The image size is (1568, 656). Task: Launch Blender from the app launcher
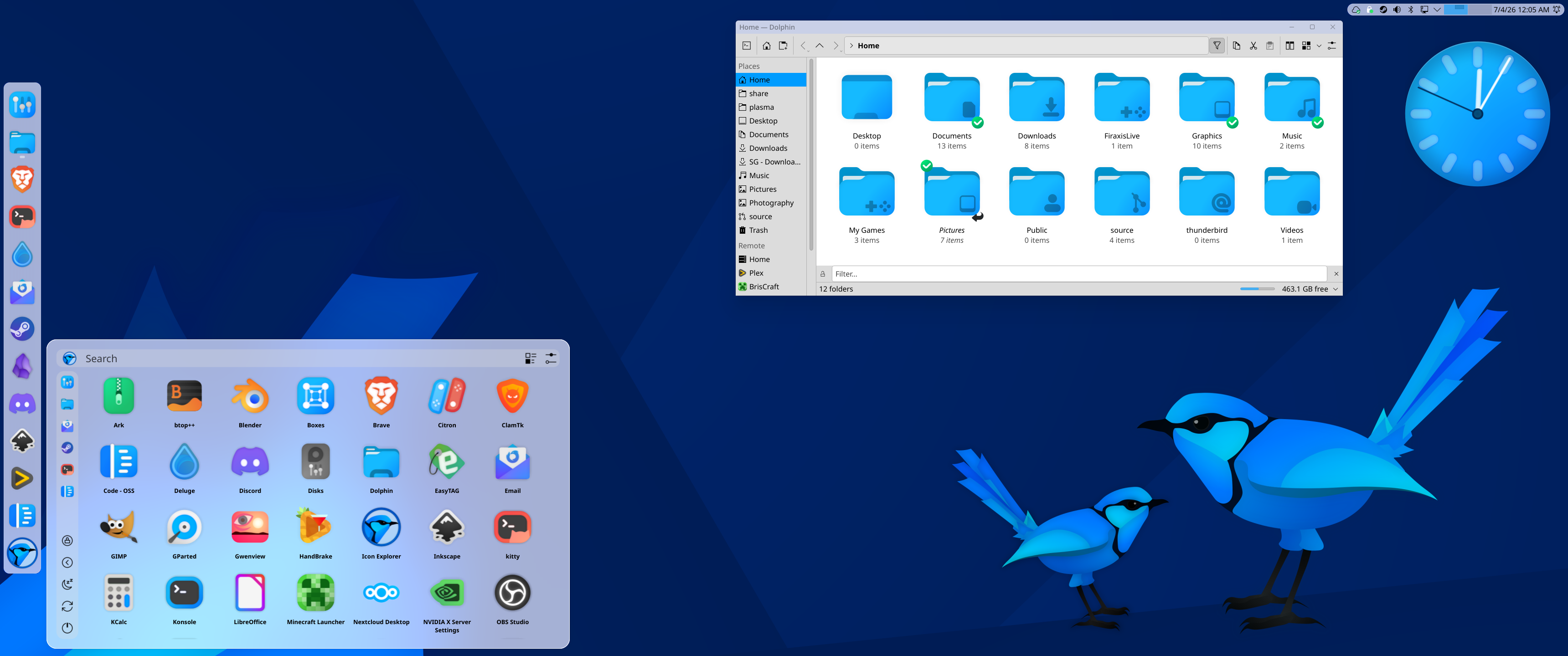point(250,403)
